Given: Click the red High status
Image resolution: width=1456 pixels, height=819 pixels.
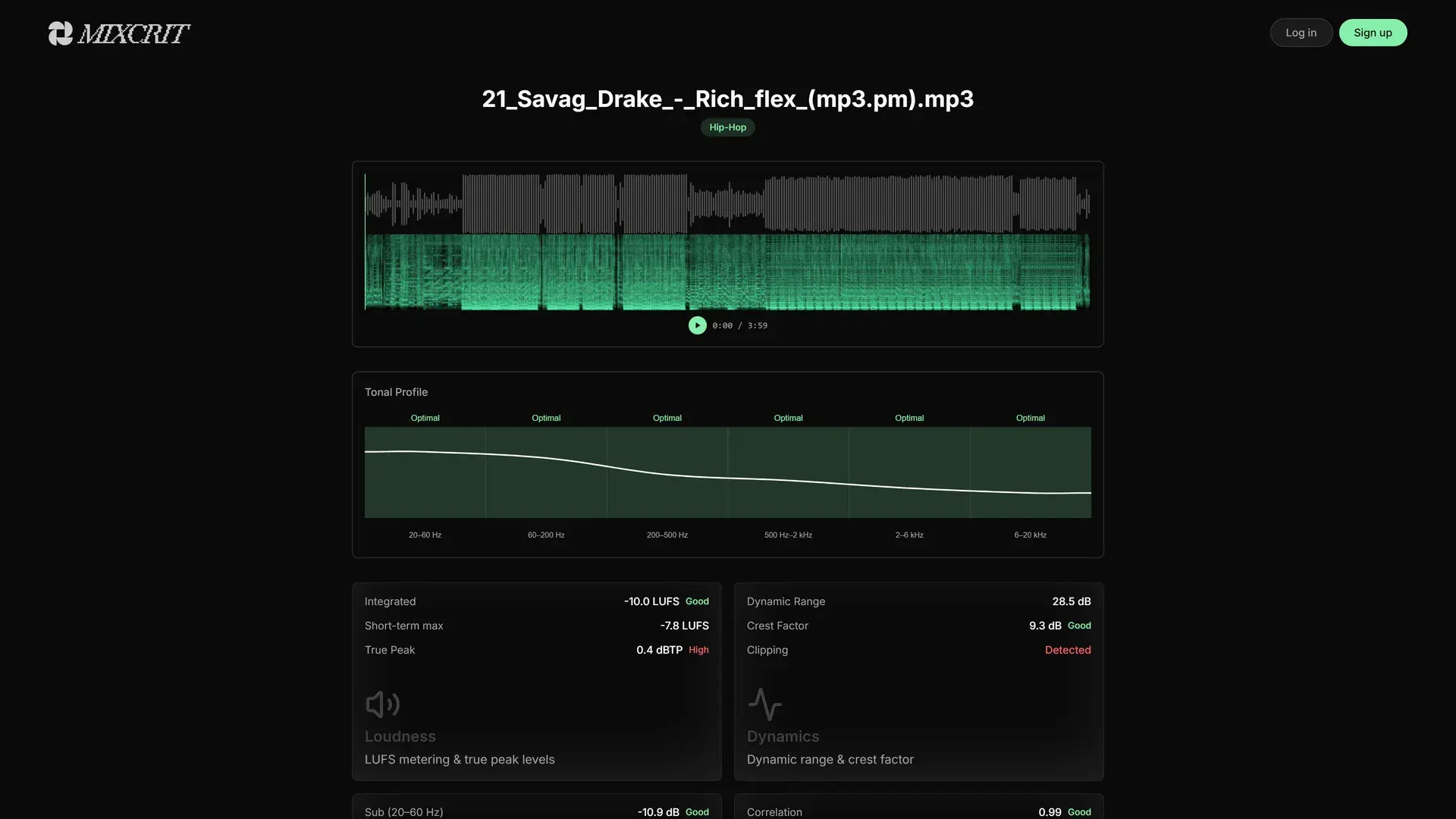Looking at the screenshot, I should (698, 650).
